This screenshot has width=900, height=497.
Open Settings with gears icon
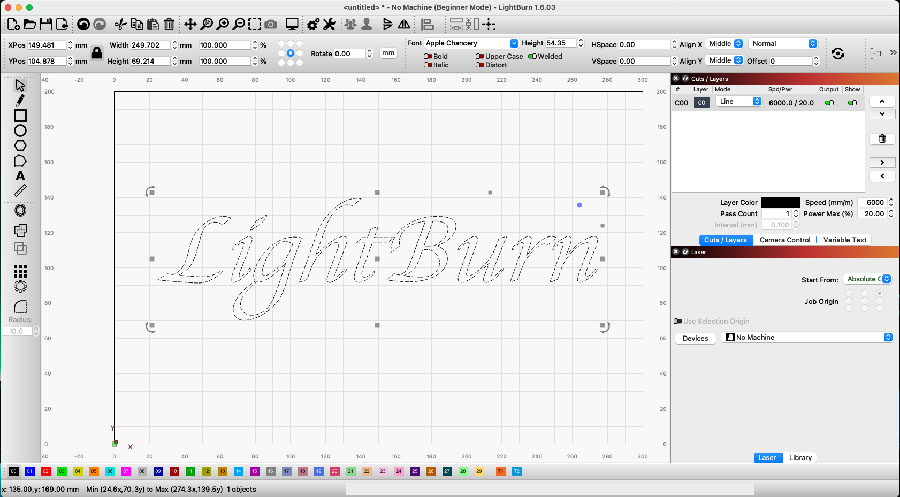pos(313,24)
